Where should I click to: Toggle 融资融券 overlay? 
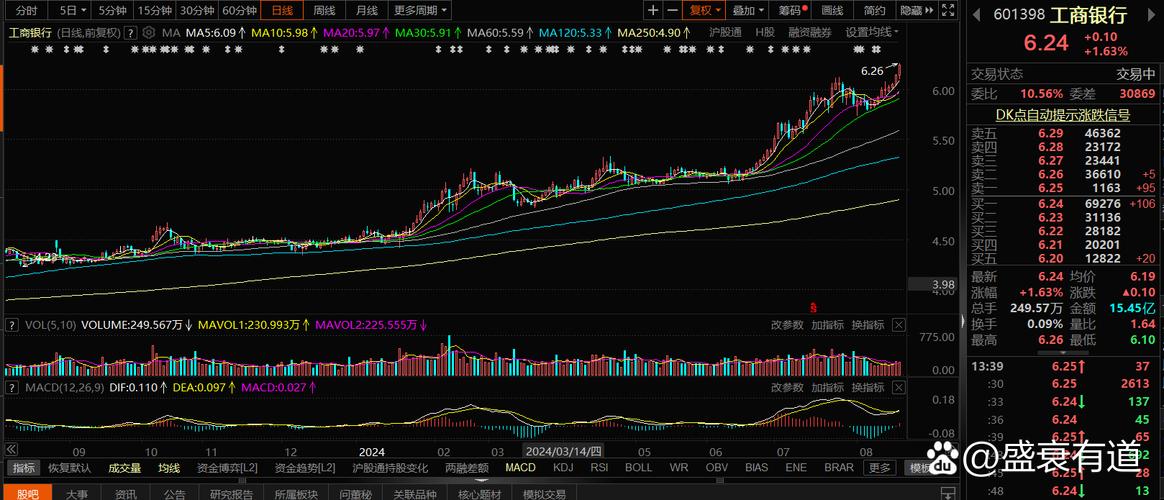pos(810,33)
